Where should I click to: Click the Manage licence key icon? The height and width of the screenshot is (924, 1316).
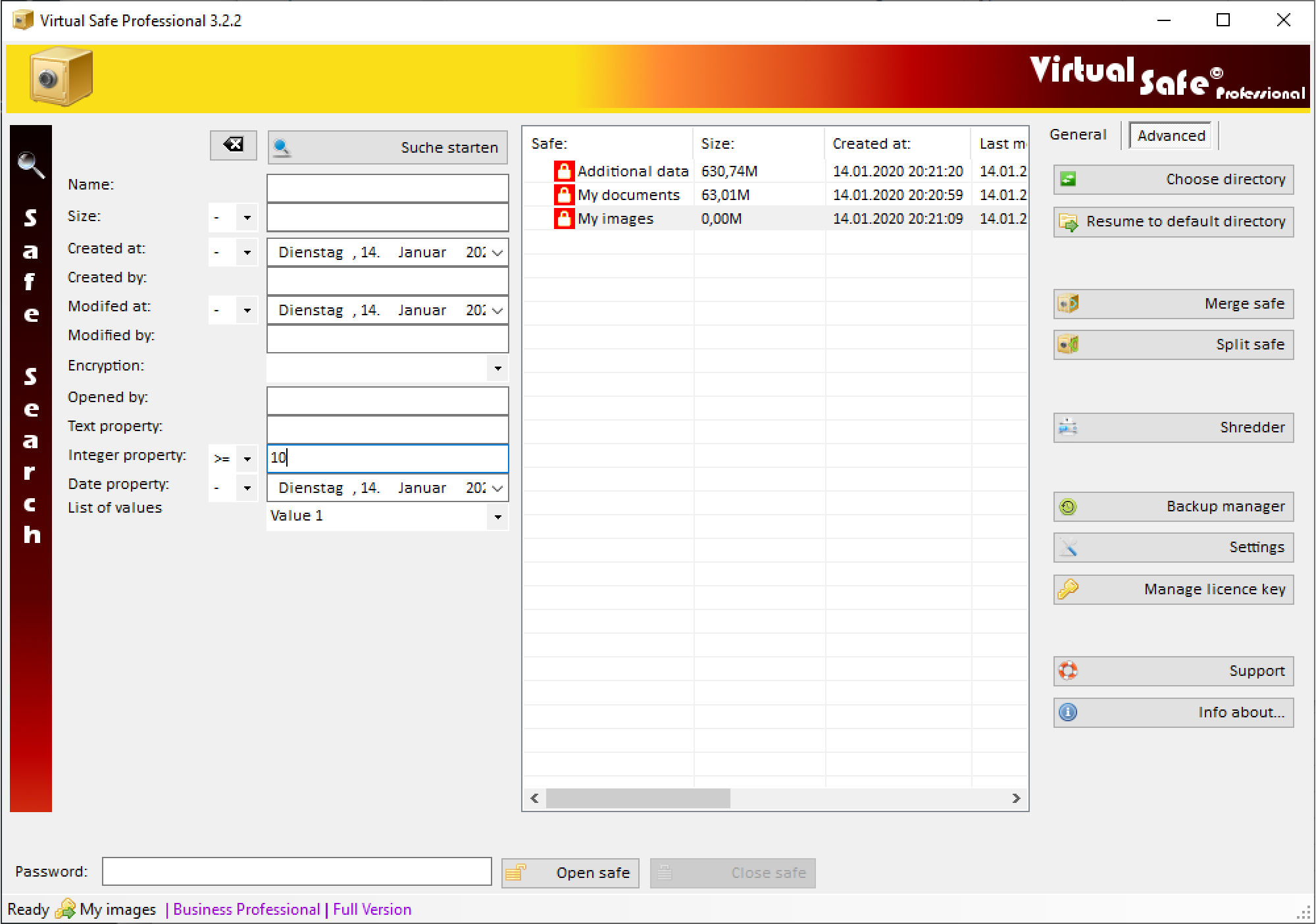(1068, 589)
